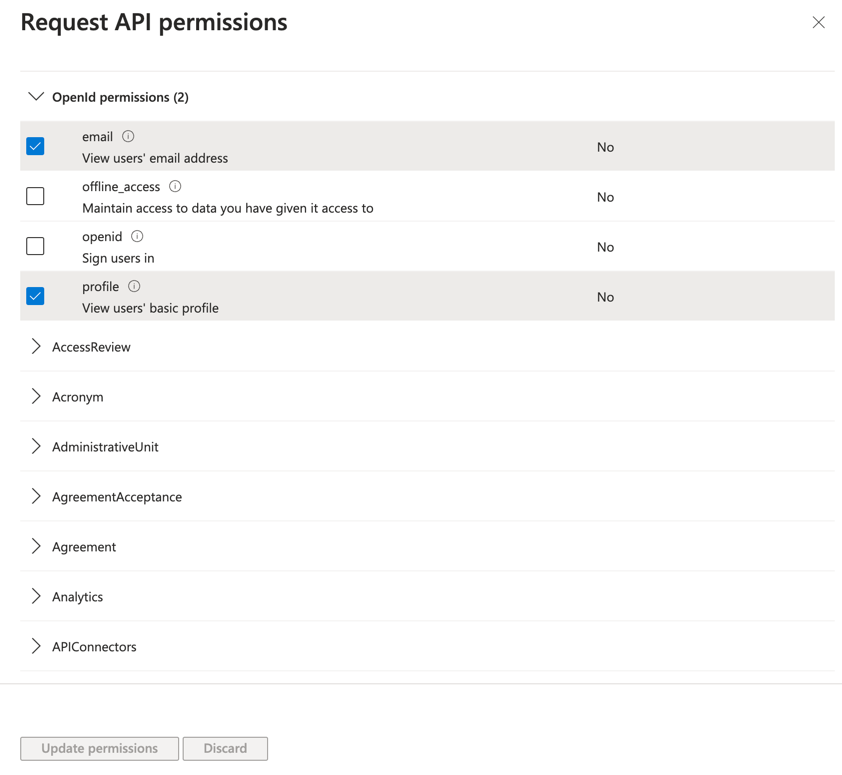
Task: Click the Update permissions button
Action: pyautogui.click(x=99, y=748)
